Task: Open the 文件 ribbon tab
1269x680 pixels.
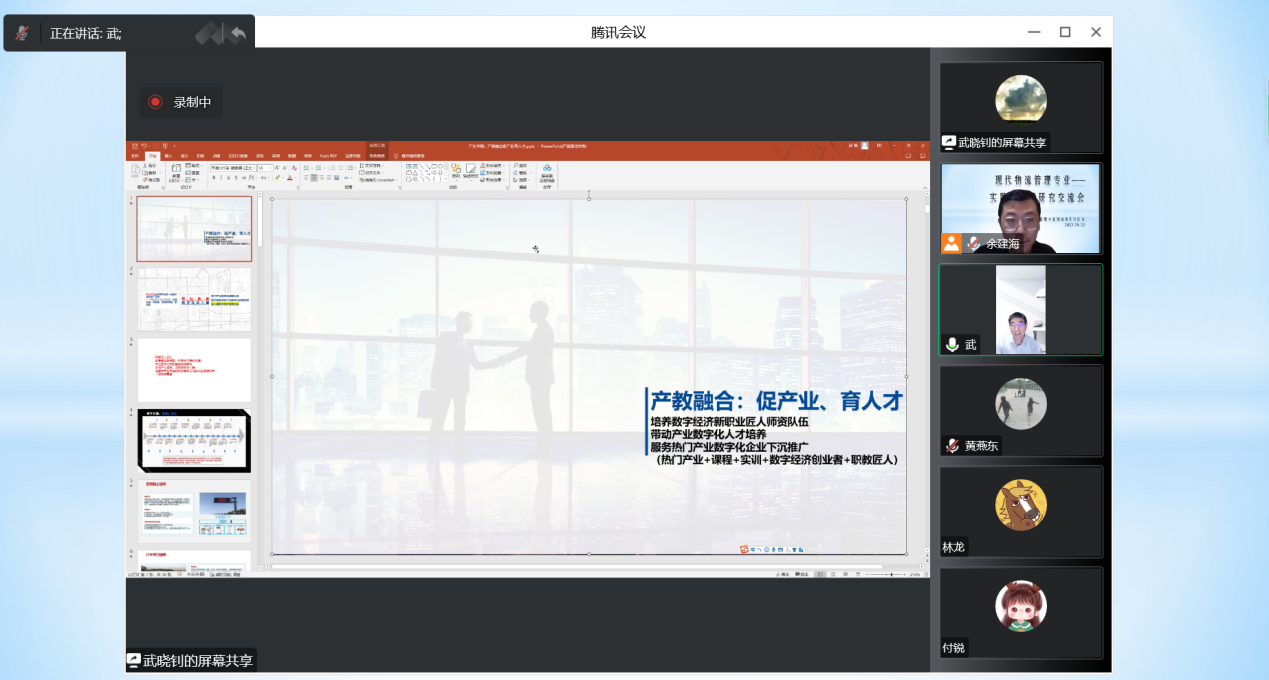Action: coord(135,156)
